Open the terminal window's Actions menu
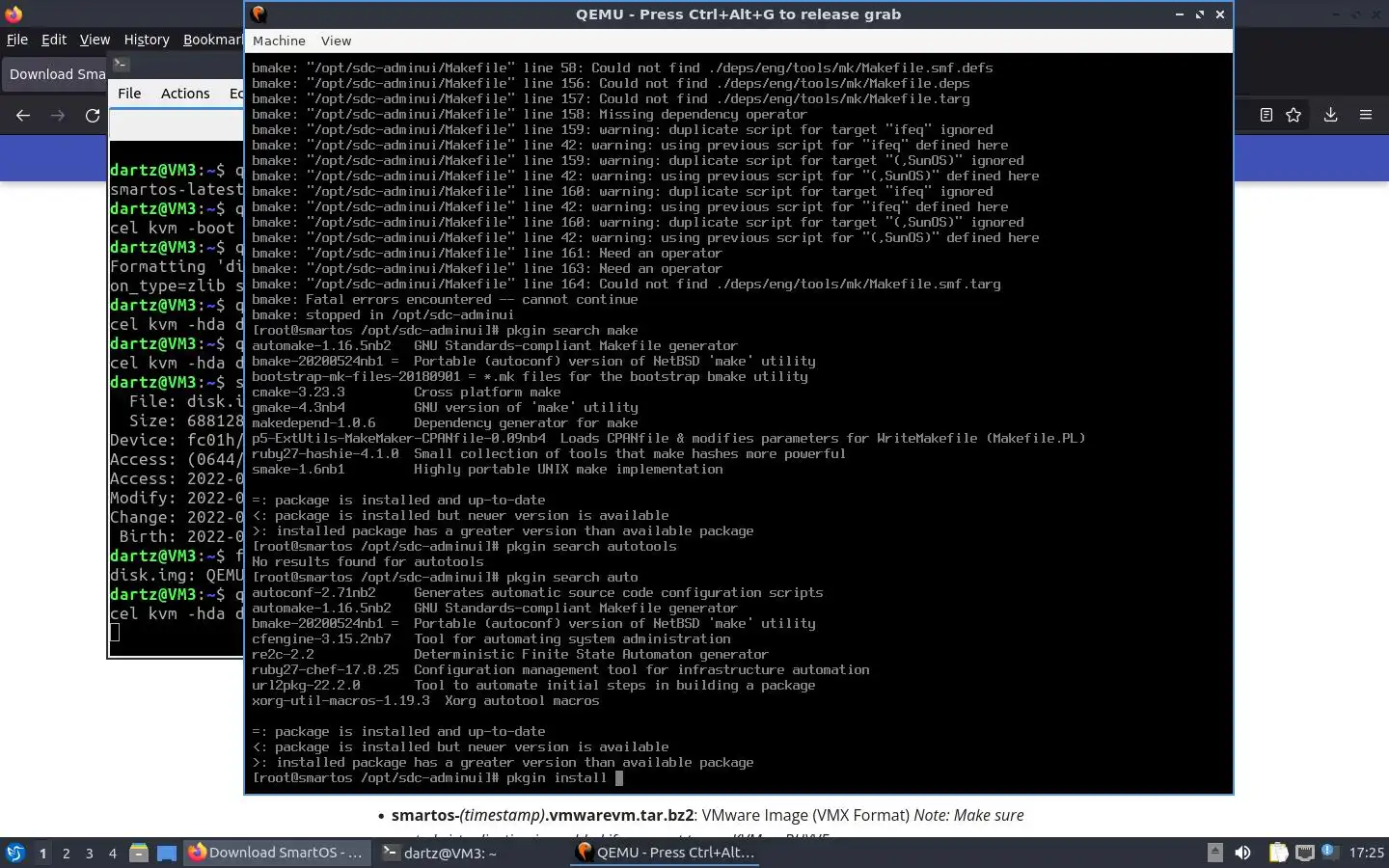 pos(185,94)
